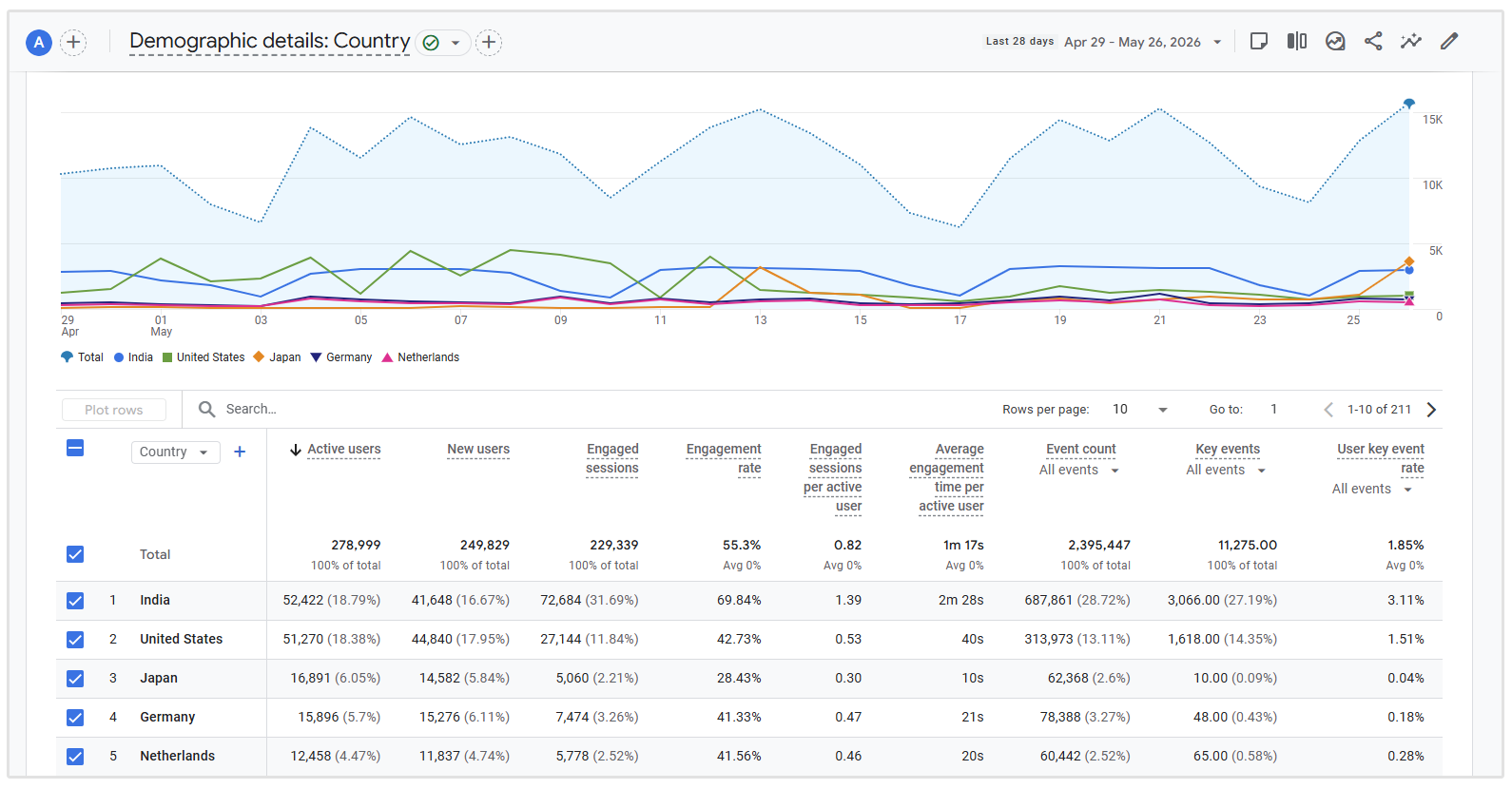Sort by Event count column
Viewport: 1512px width, 789px height.
[1081, 450]
